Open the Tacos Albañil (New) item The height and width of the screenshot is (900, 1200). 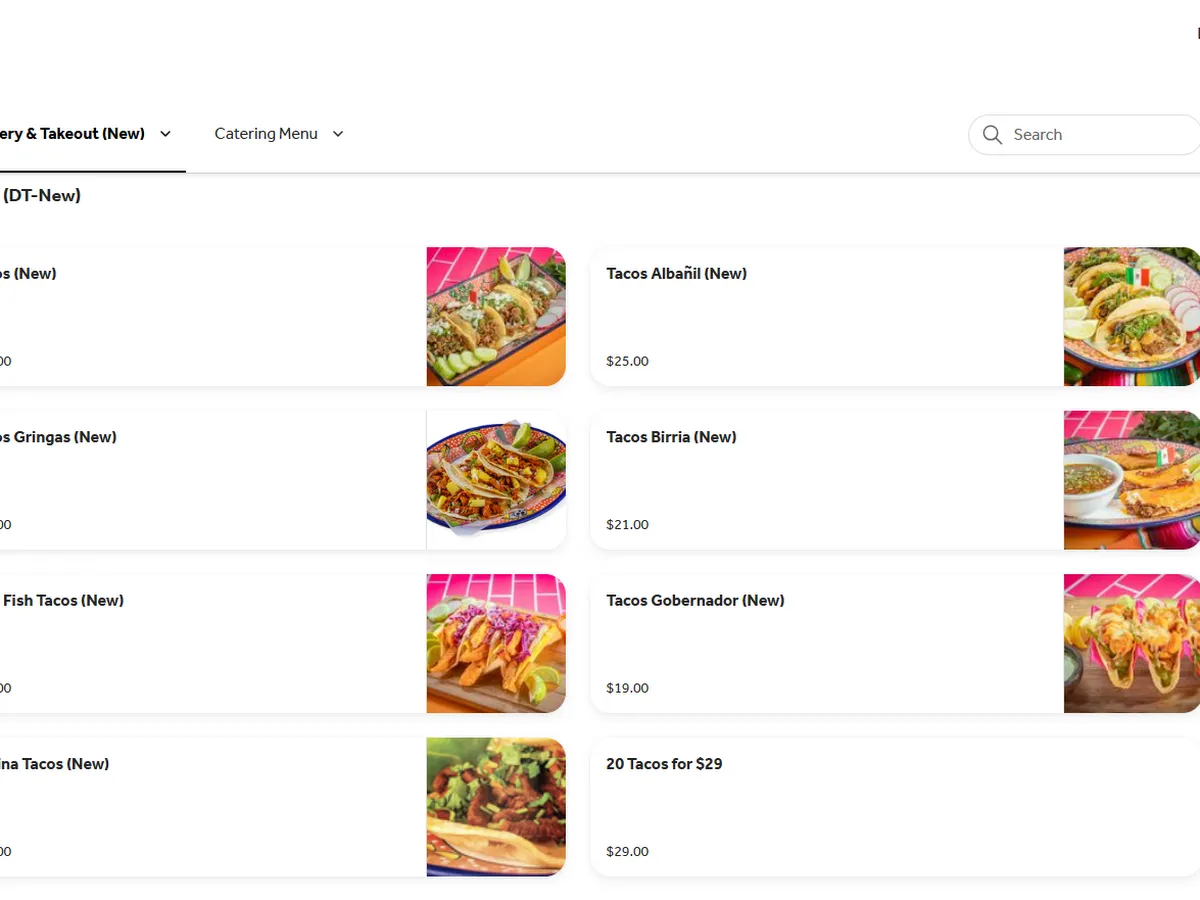click(x=676, y=274)
